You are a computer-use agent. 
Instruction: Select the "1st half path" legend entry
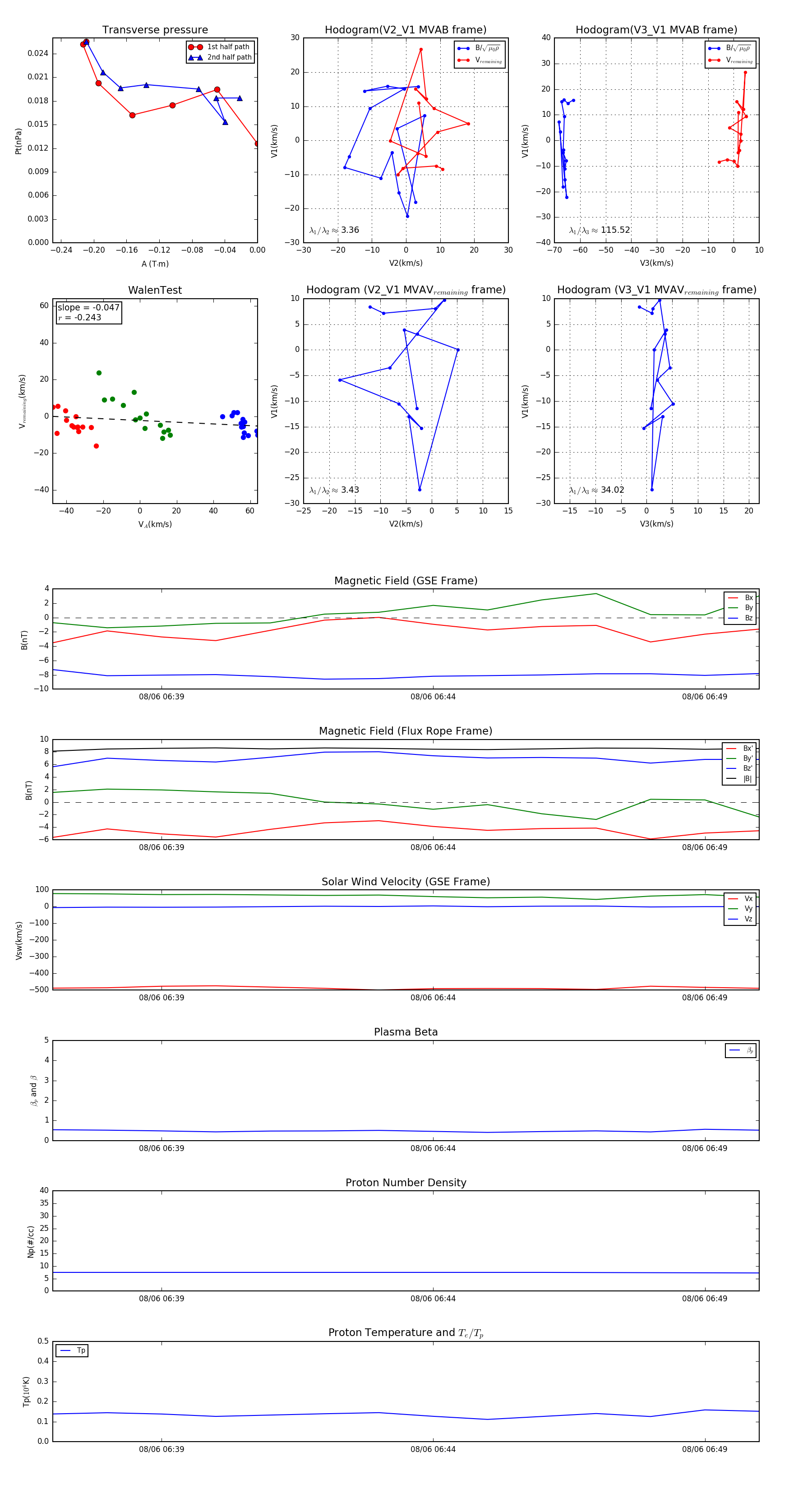[x=220, y=47]
